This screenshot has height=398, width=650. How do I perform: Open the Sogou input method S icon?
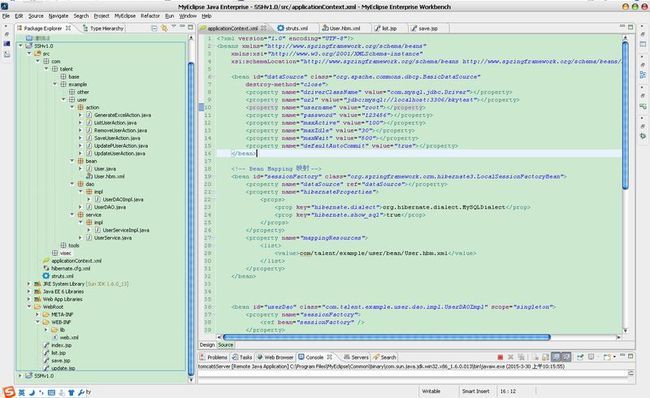tap(9, 392)
